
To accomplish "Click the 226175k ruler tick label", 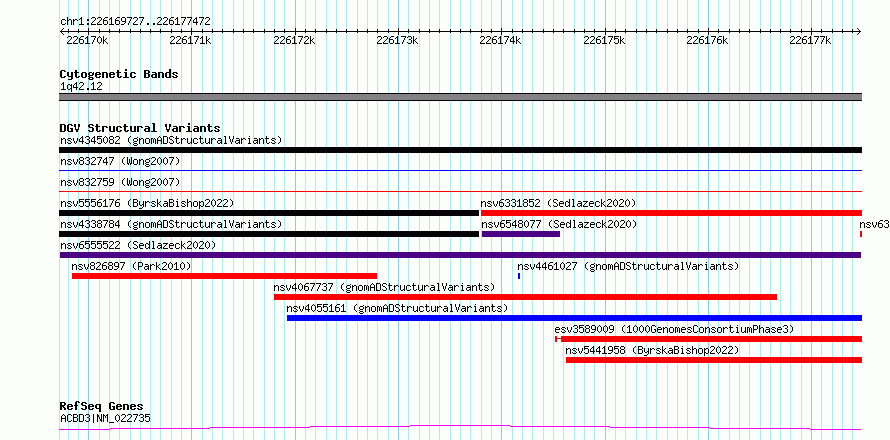I will [603, 40].
